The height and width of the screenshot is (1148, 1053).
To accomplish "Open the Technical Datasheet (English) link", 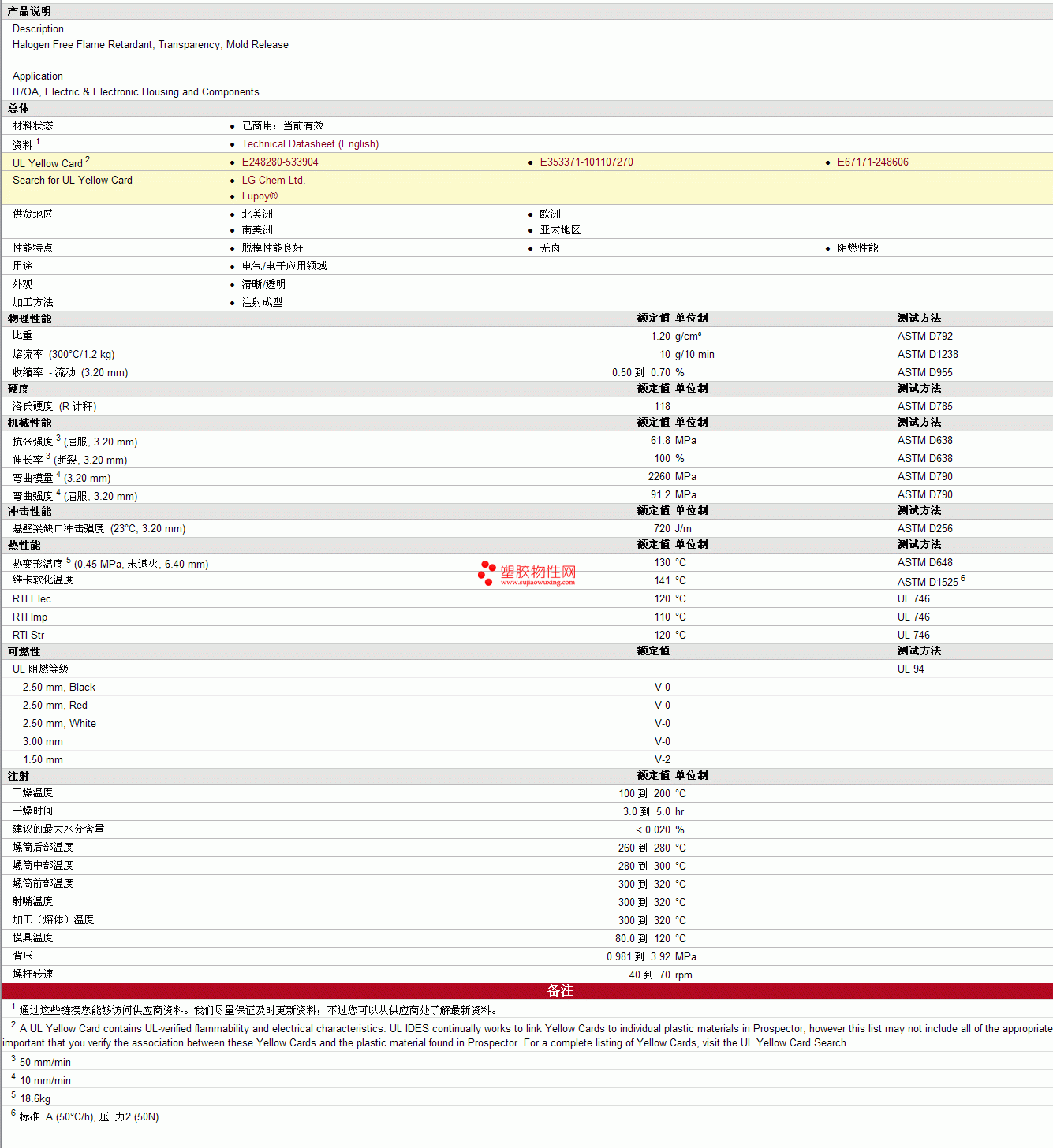I will pos(310,144).
